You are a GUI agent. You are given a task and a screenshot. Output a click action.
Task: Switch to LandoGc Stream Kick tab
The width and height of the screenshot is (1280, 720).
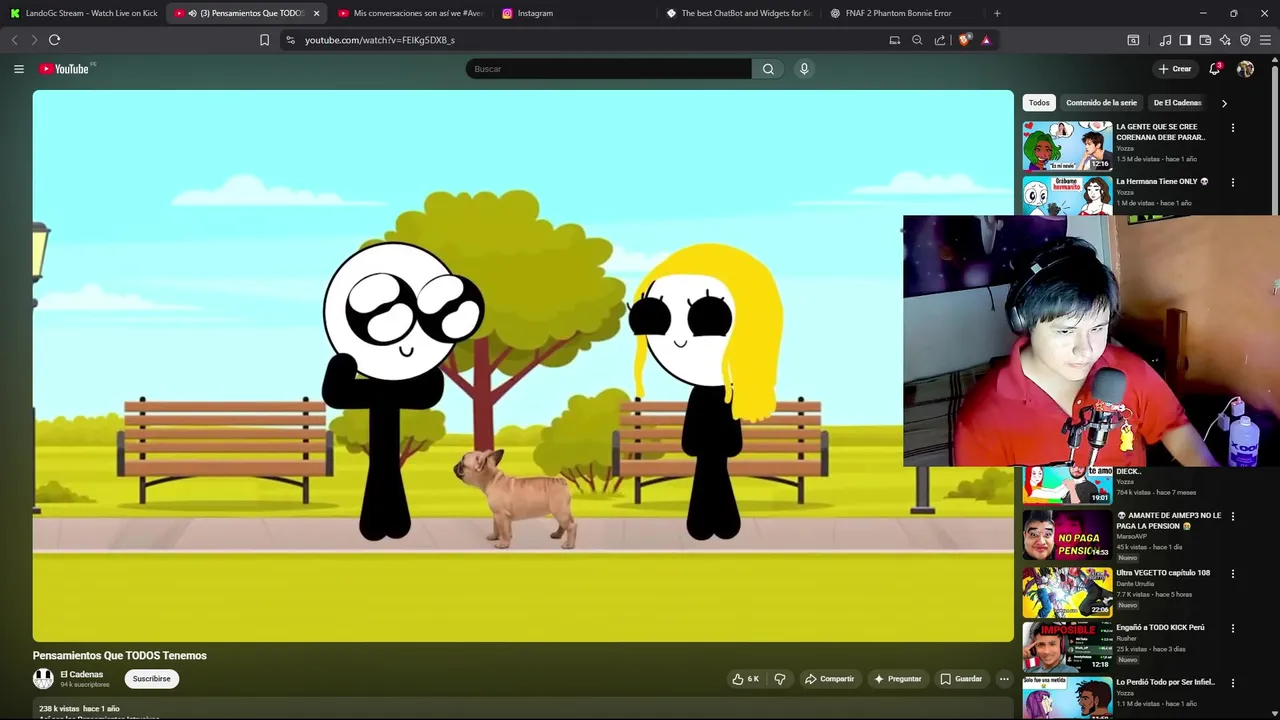click(84, 13)
